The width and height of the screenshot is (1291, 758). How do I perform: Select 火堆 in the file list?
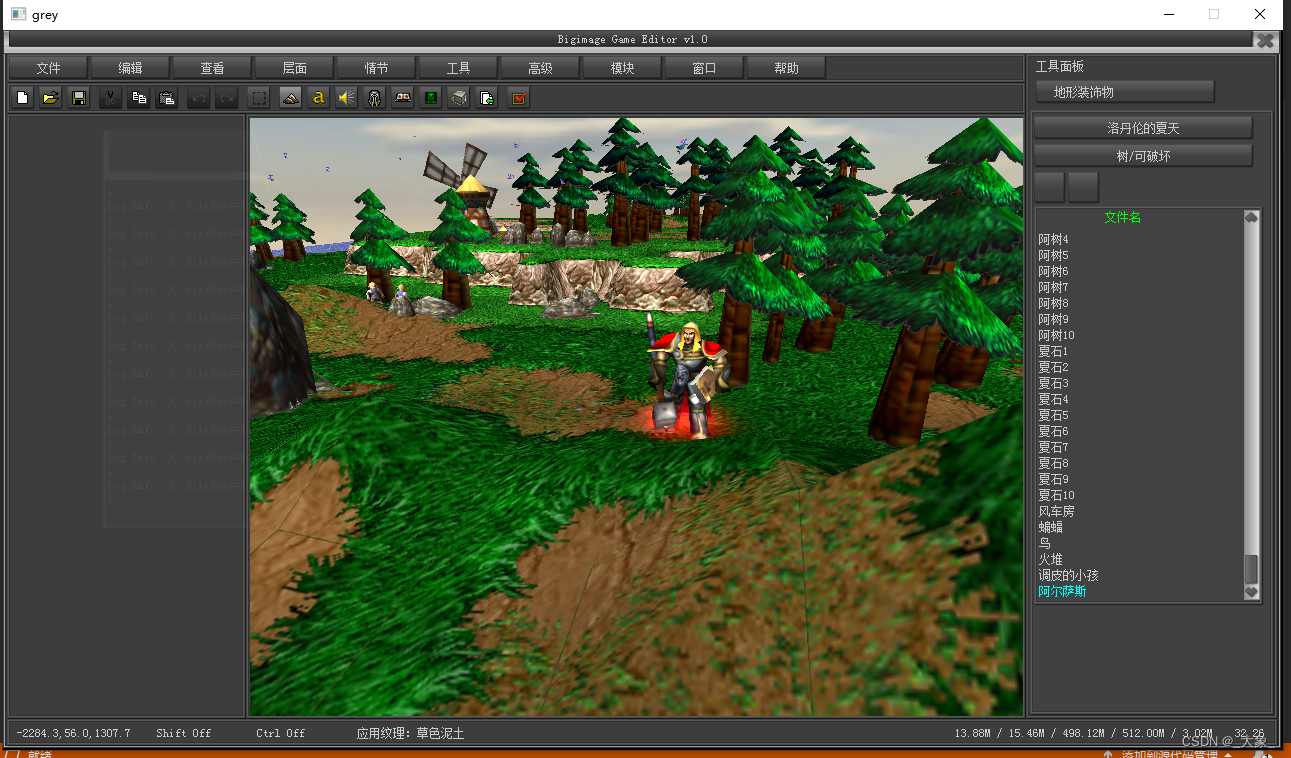[x=1051, y=559]
